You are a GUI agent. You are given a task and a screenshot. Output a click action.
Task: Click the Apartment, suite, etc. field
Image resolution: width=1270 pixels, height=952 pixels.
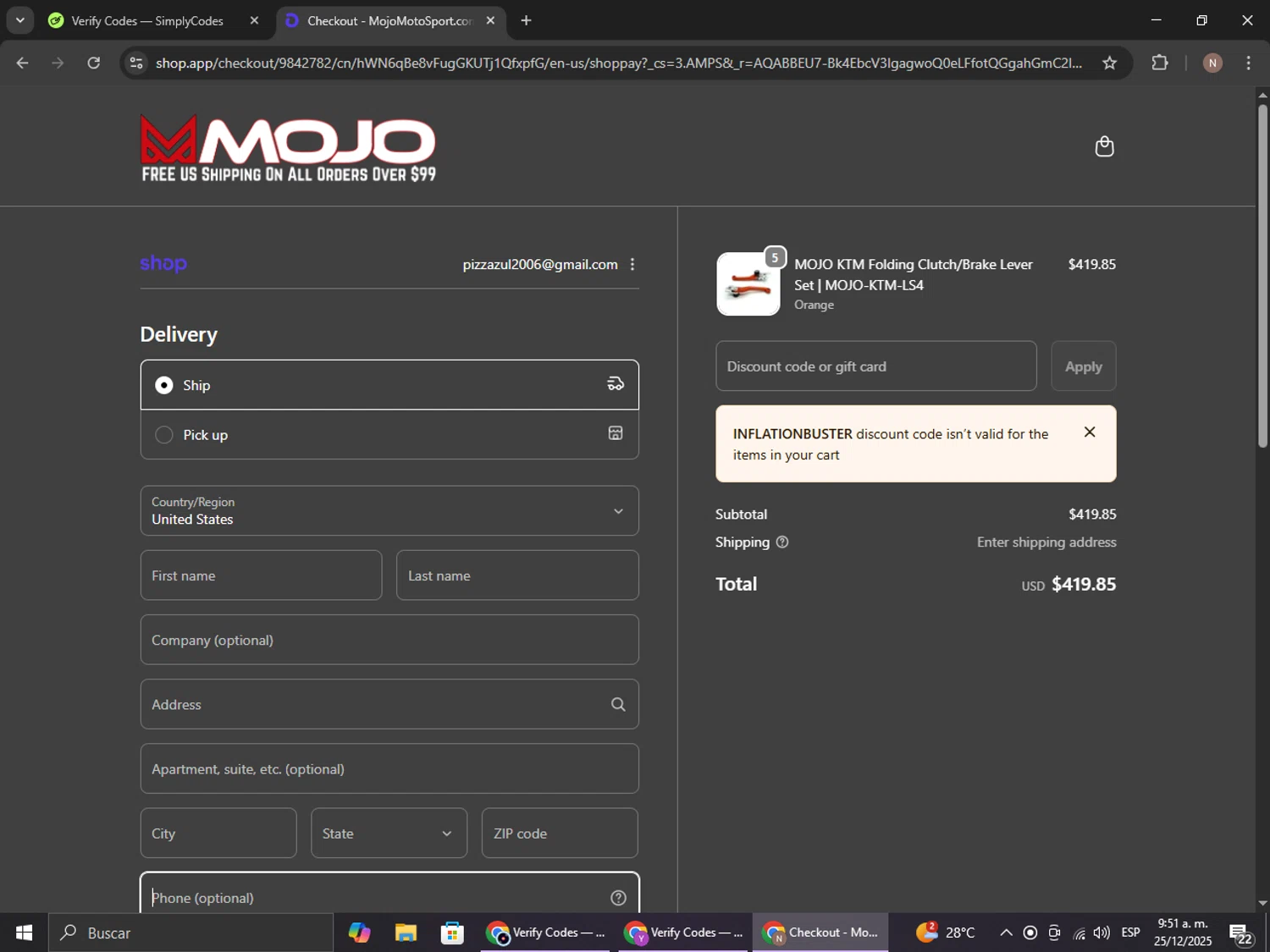tap(389, 768)
